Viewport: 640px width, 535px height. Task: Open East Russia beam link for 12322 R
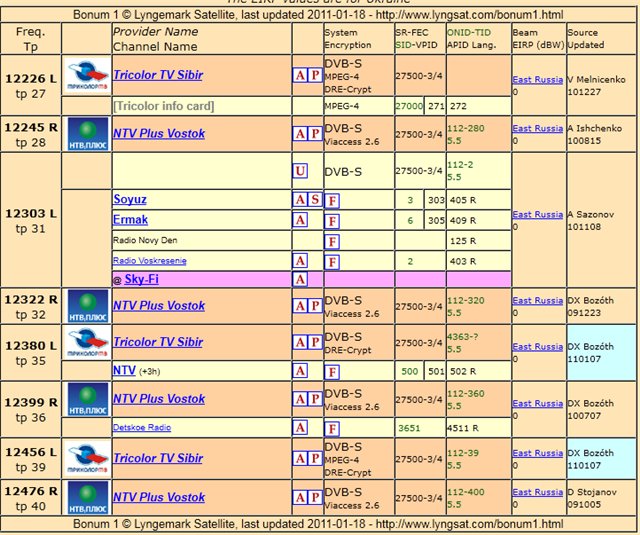point(538,300)
